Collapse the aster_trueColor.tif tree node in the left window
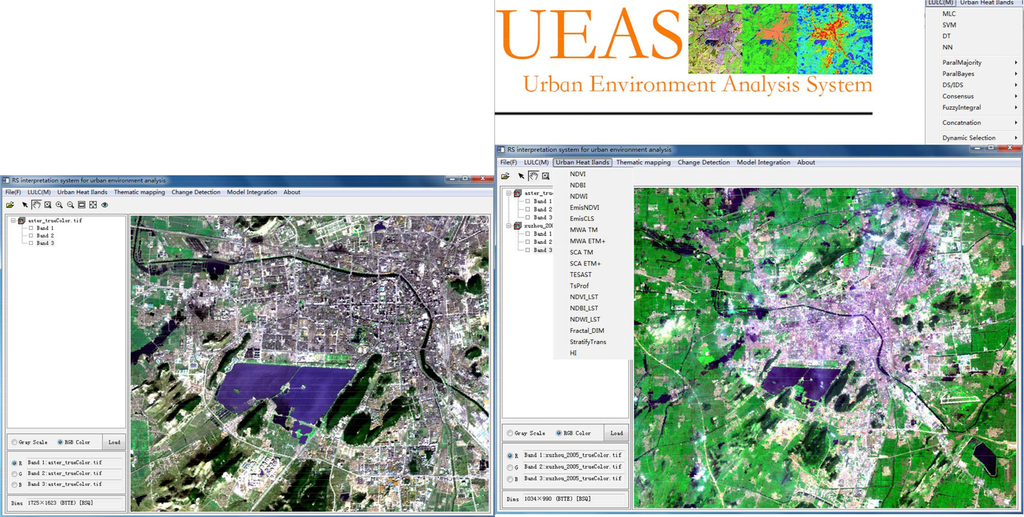The width and height of the screenshot is (1024, 517). [13, 220]
